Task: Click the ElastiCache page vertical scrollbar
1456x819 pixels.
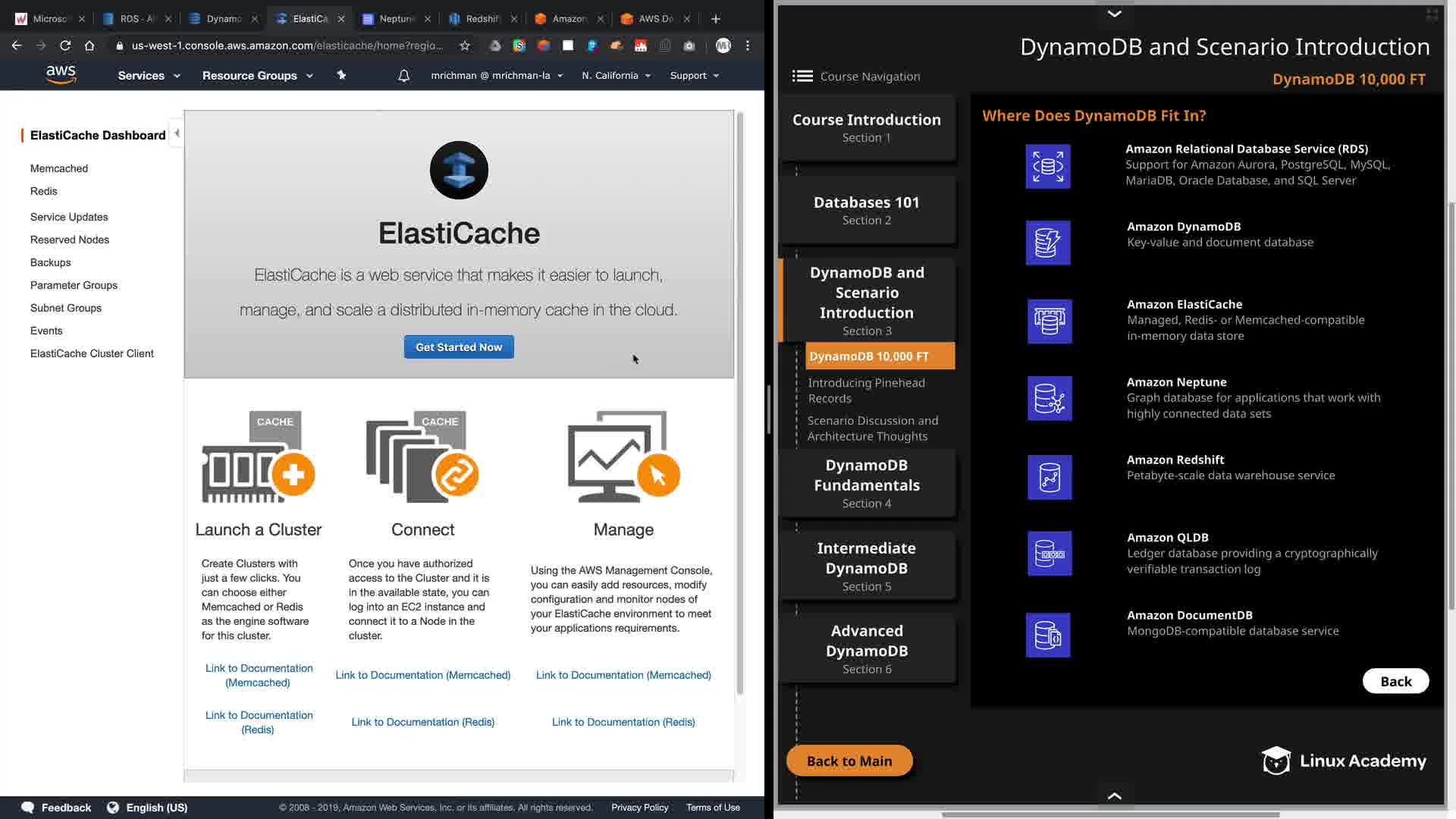Action: tap(740, 402)
